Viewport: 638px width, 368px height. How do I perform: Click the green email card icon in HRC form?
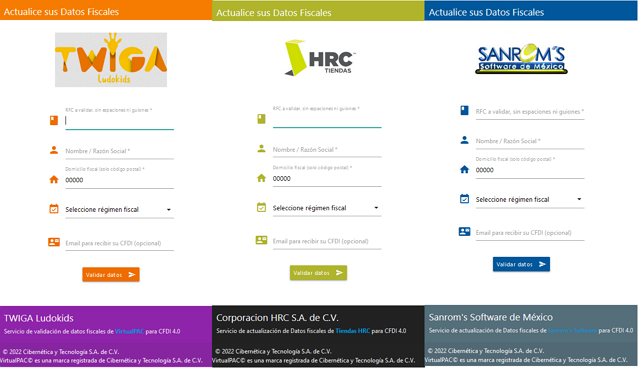[261, 240]
